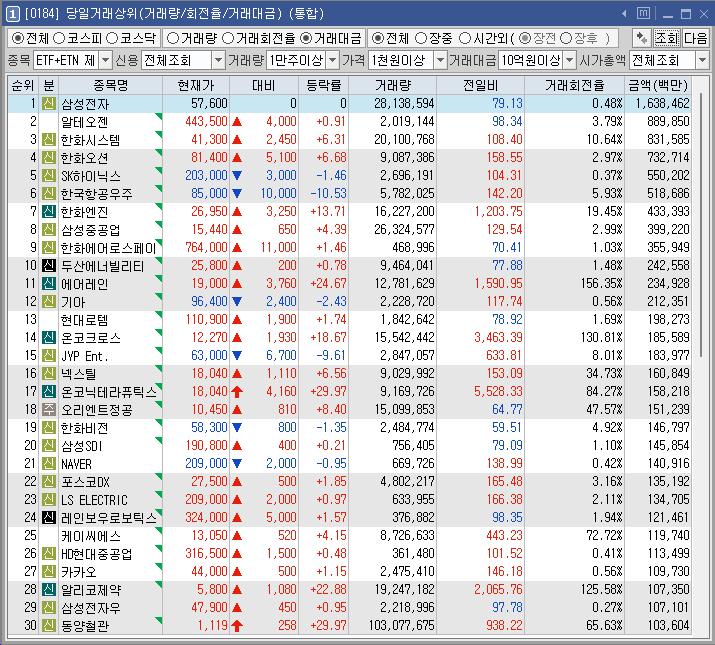Click the limit-up arrow for 온코닉테라퓨틱스
Screen dimensions: 715x645
(237, 392)
